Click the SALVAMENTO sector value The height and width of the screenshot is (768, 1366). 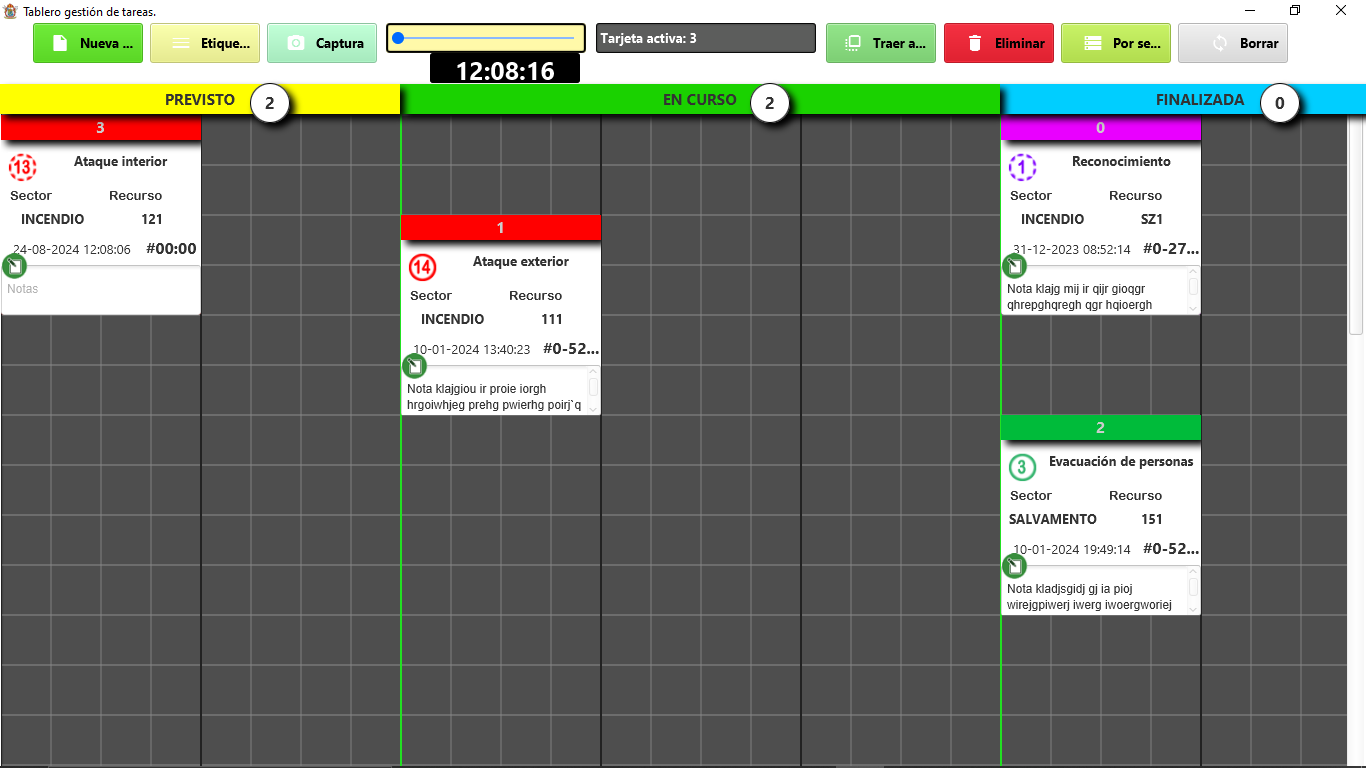(1053, 519)
